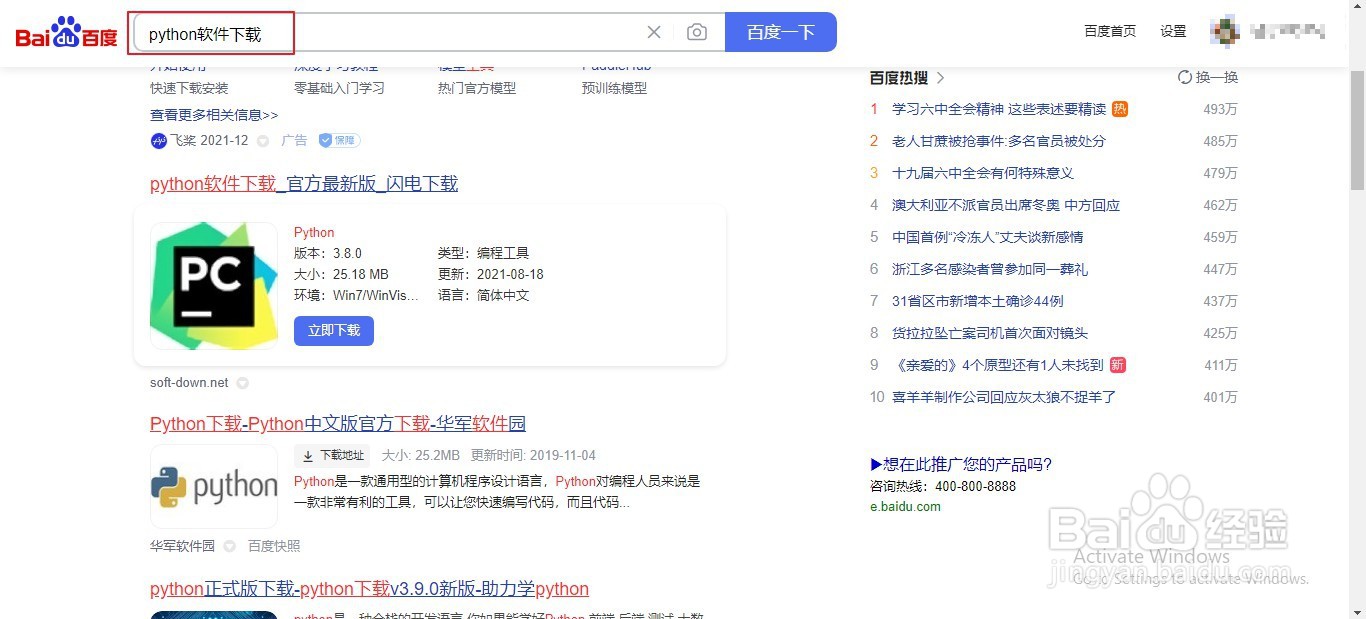Click the 下载地址 download button
Screen dimensions: 1366x619
tap(332, 455)
